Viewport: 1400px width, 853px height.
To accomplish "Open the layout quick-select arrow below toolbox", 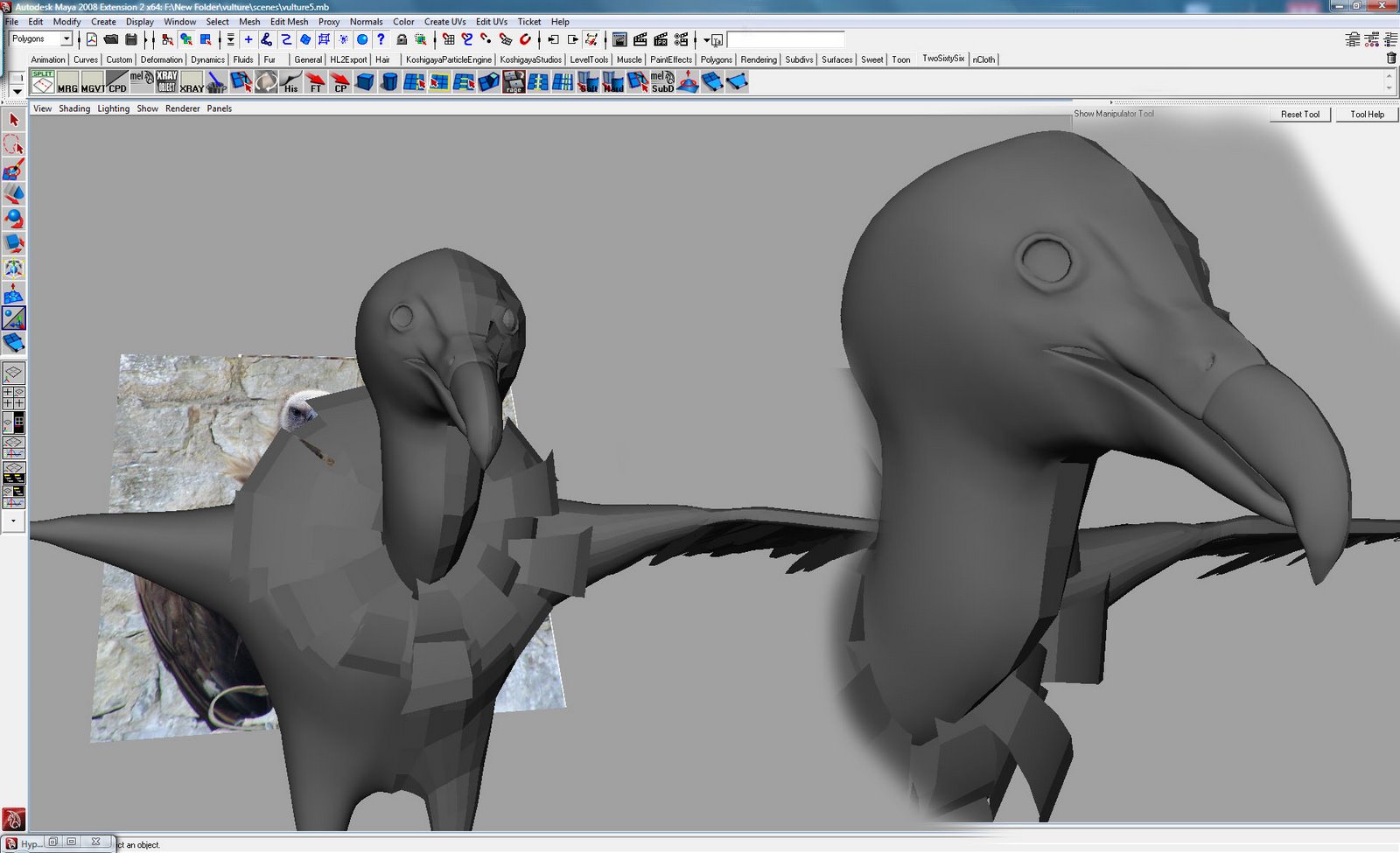I will [x=13, y=521].
